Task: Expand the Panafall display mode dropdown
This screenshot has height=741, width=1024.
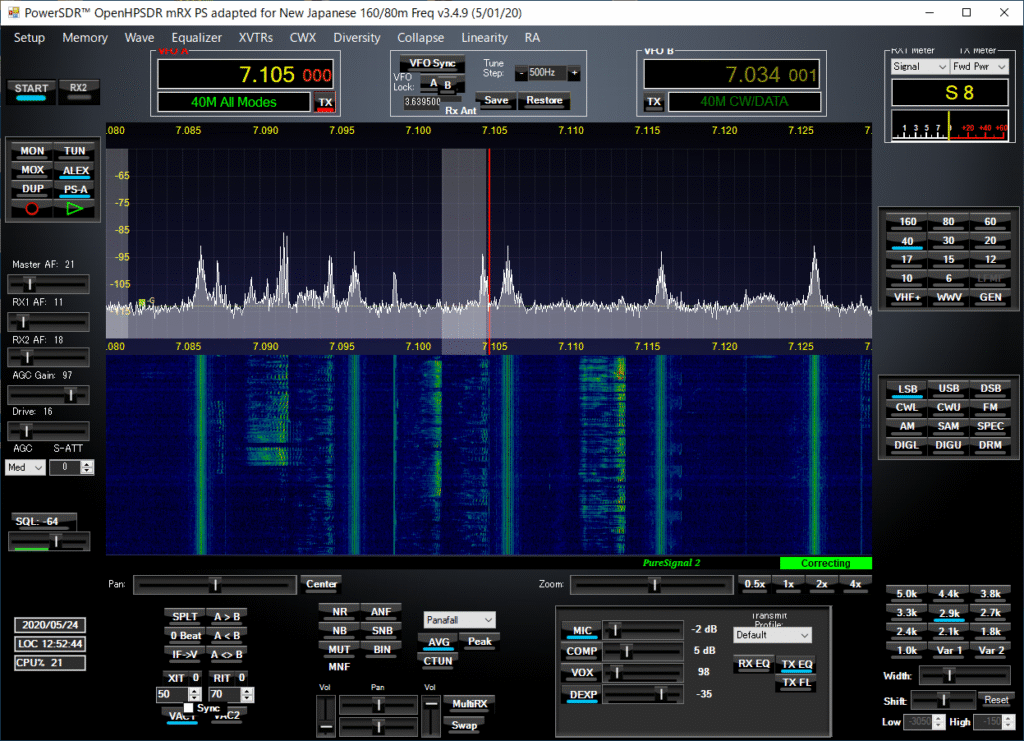Action: [x=459, y=620]
